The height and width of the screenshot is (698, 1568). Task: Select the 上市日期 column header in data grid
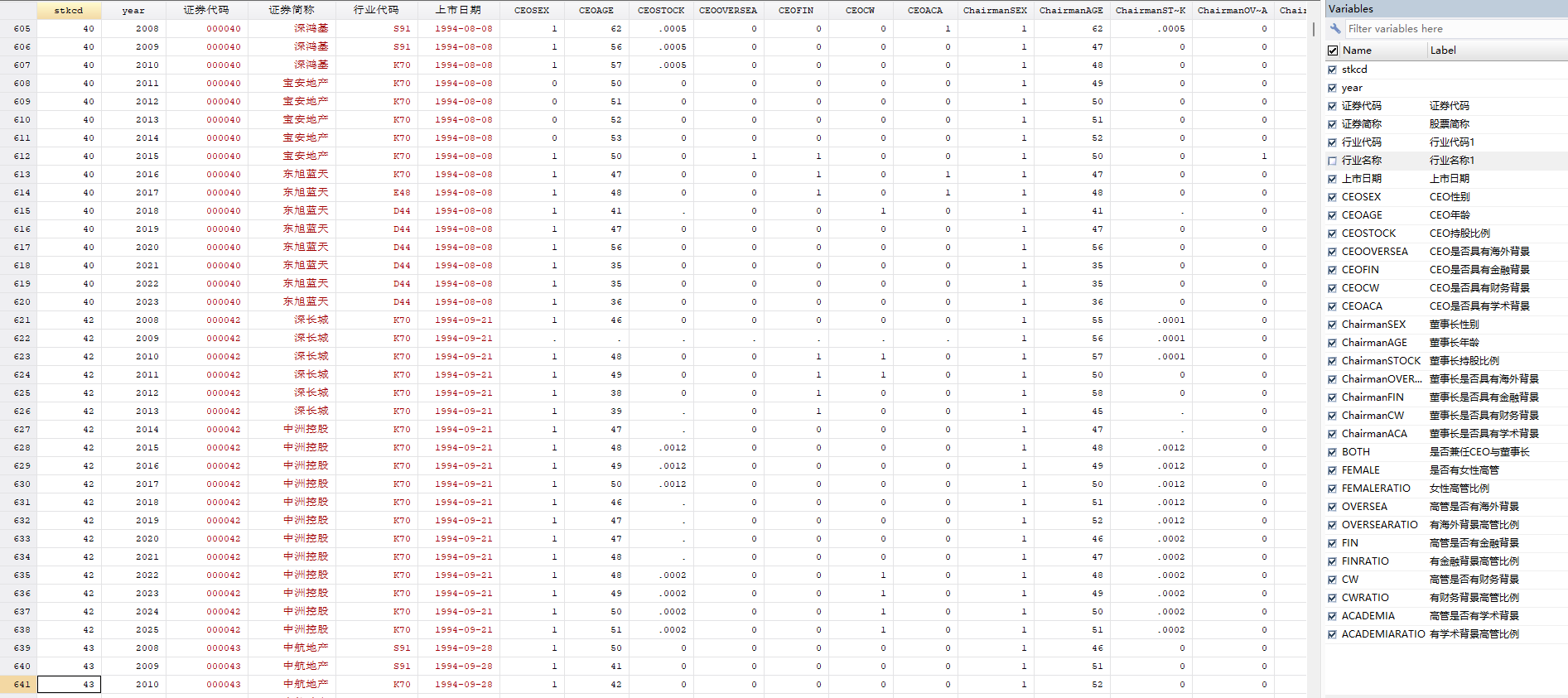[458, 10]
